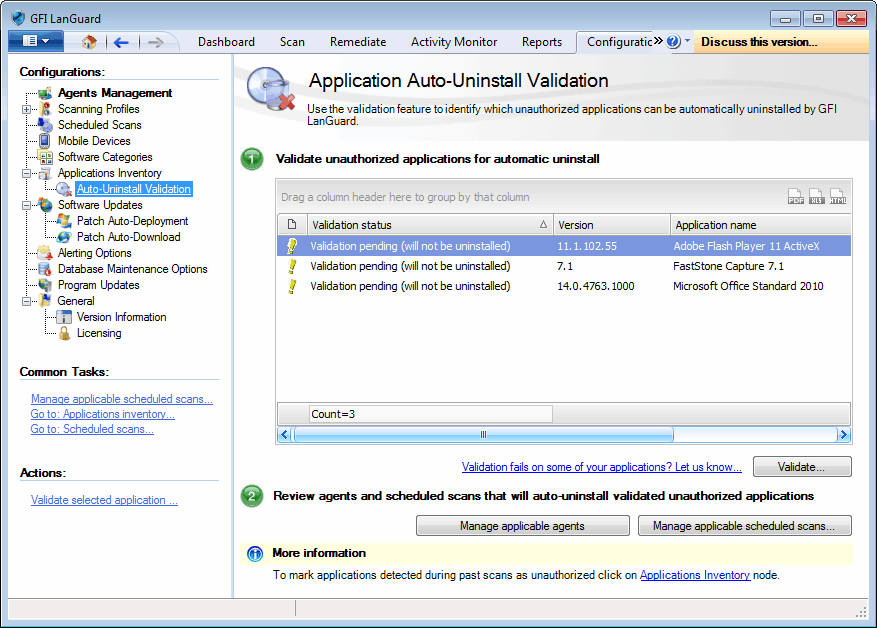Sort by Validation status column header

430,225
